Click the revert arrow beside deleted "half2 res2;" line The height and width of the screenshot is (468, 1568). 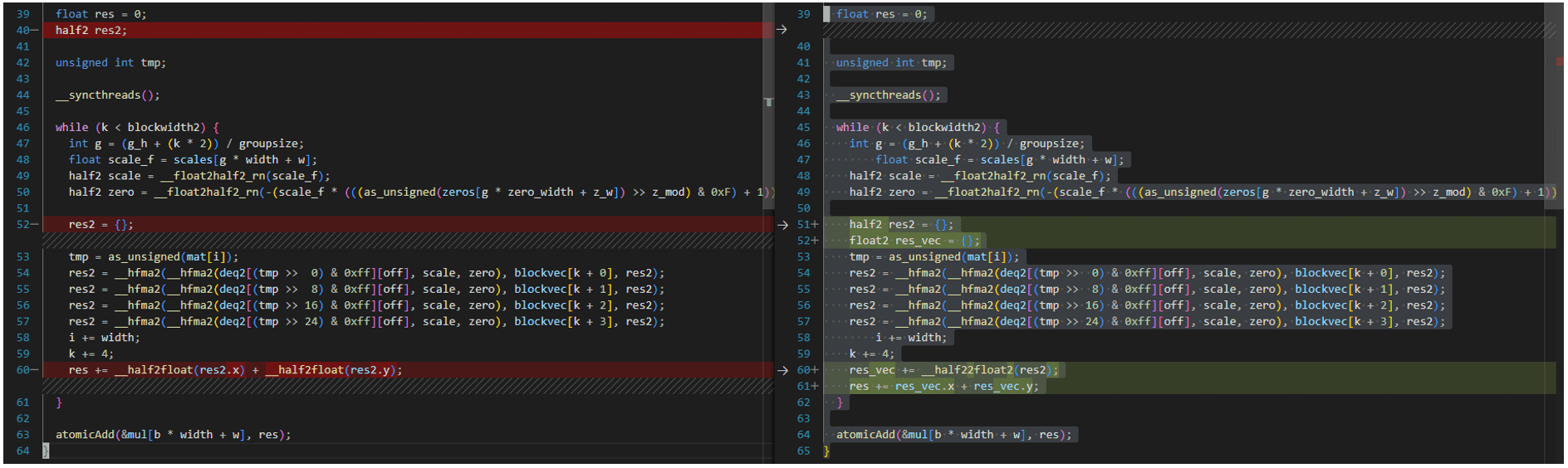point(782,30)
